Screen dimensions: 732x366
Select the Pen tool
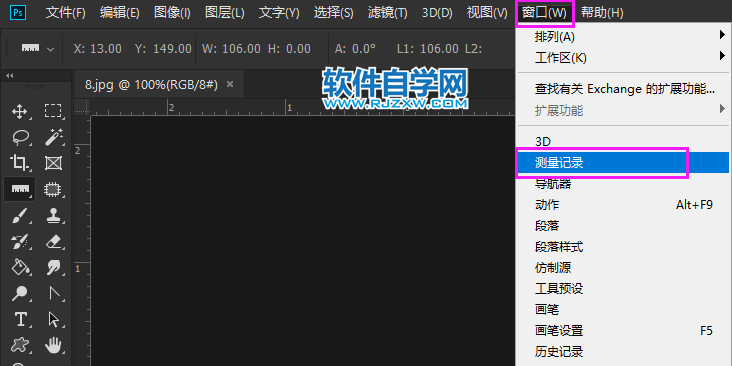pos(53,294)
